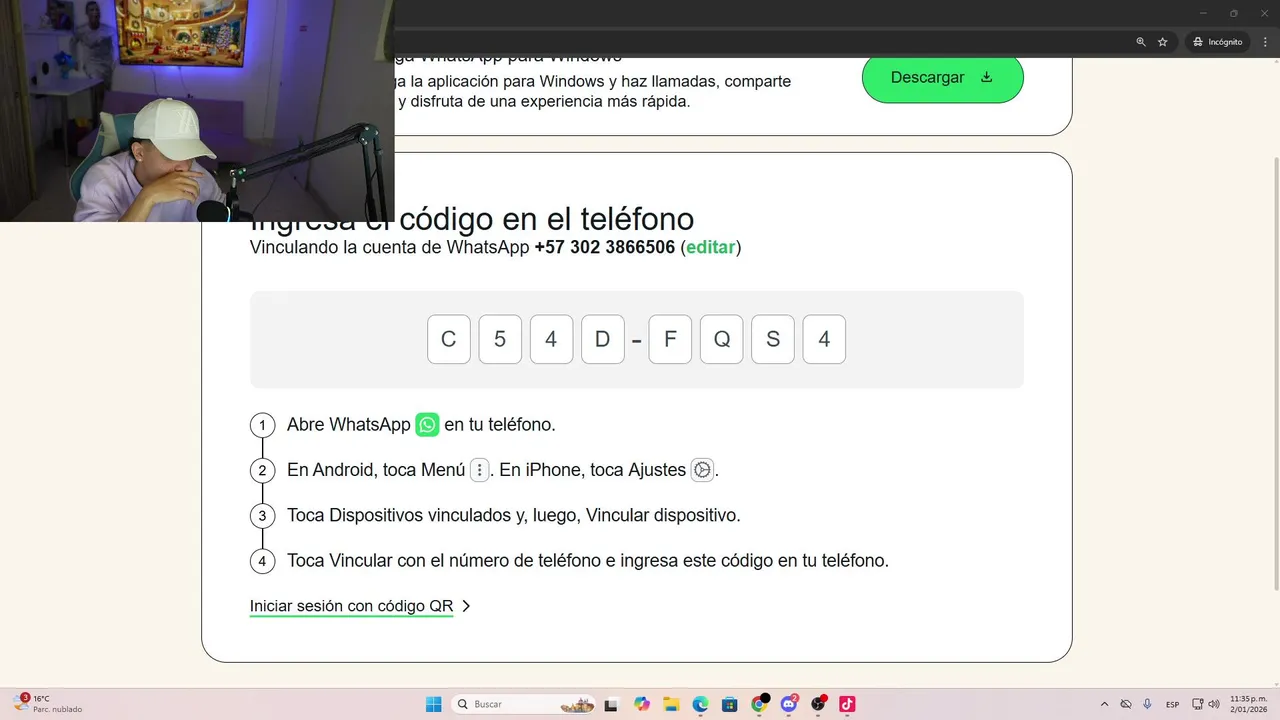This screenshot has height=720, width=1280.
Task: Open OBS Studio from the taskbar
Action: point(818,704)
